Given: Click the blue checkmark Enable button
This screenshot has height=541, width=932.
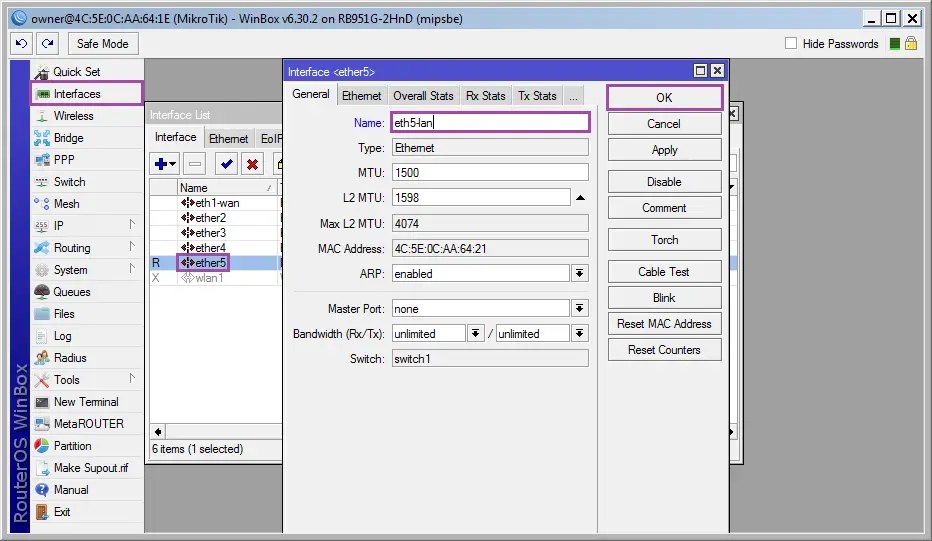Looking at the screenshot, I should click(226, 164).
